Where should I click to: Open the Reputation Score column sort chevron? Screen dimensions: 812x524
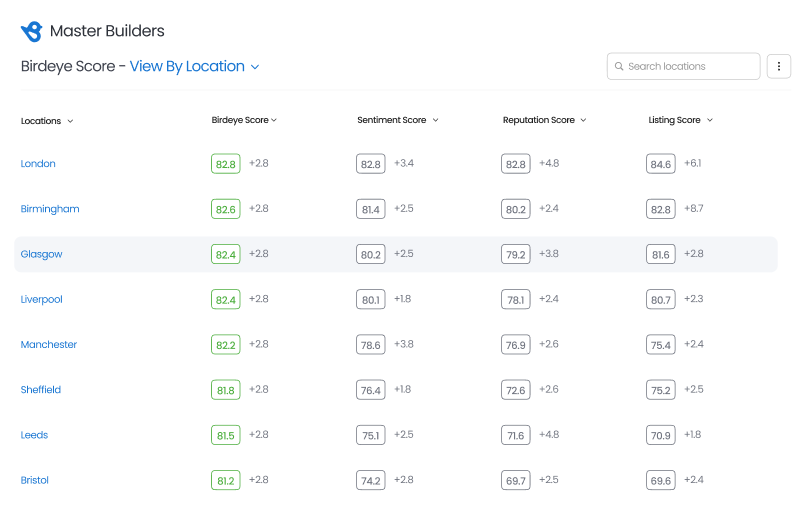pyautogui.click(x=583, y=120)
